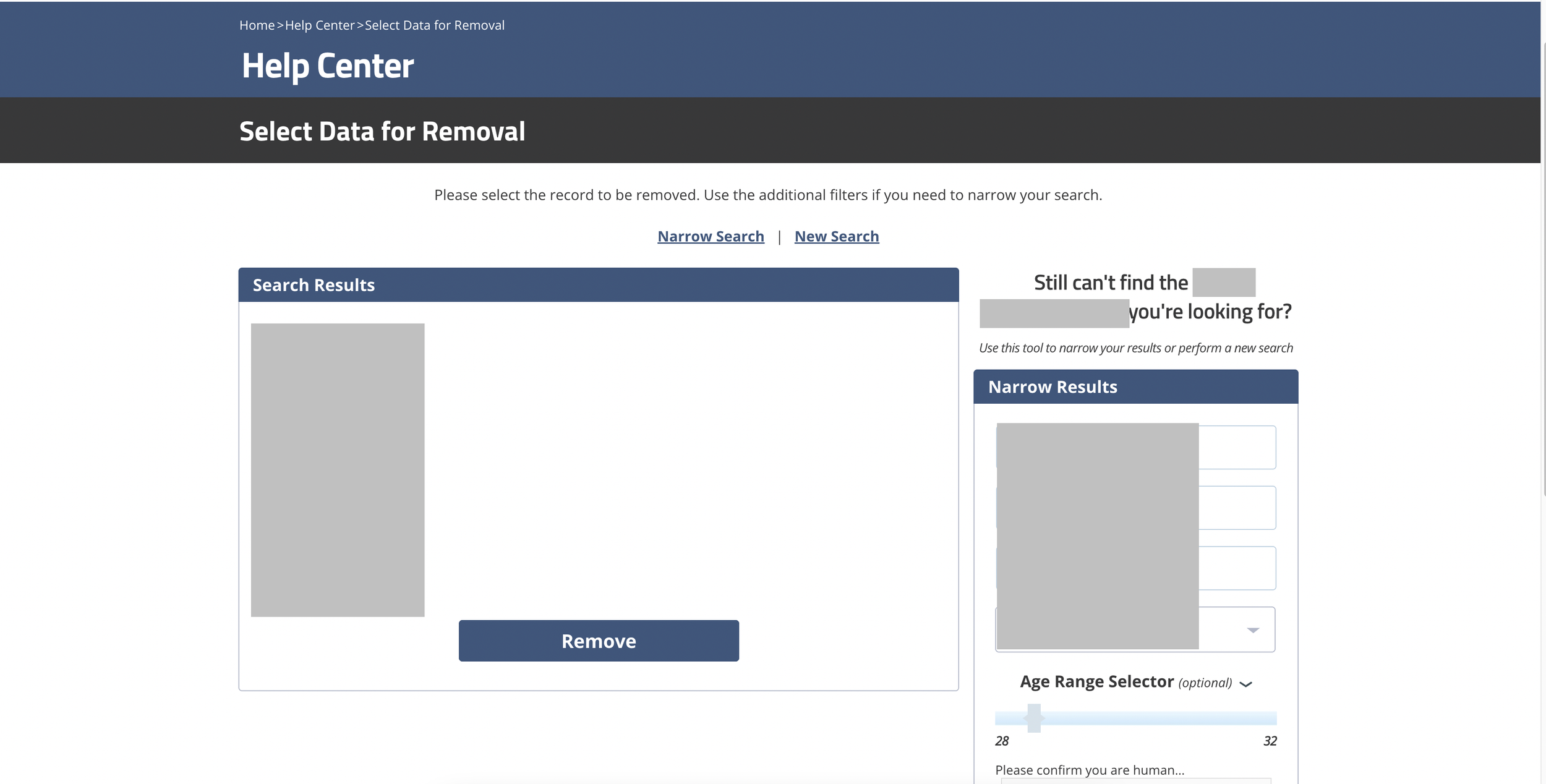Click the age range slider handle
1546x784 pixels.
[1034, 718]
